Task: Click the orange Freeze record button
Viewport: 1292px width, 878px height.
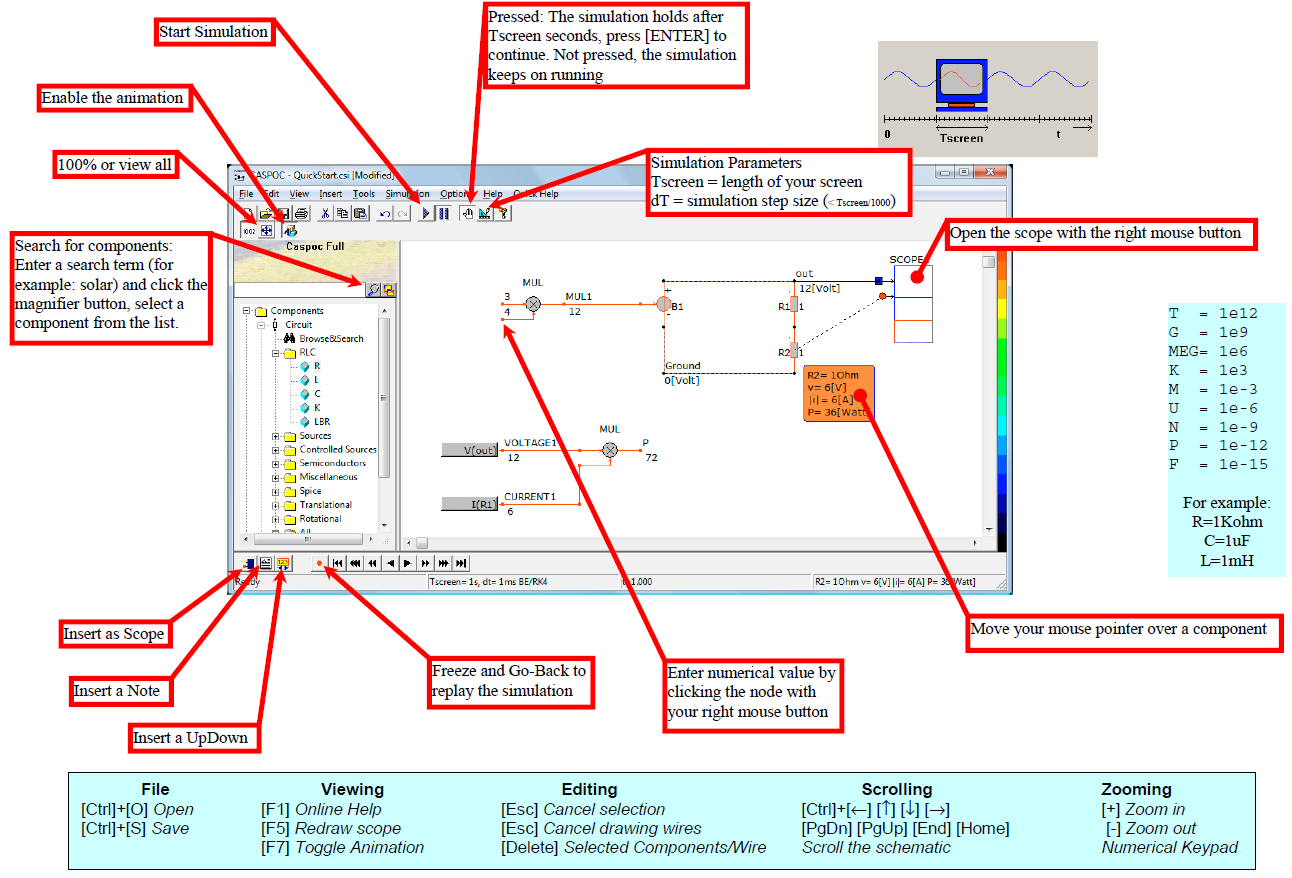Action: click(320, 563)
